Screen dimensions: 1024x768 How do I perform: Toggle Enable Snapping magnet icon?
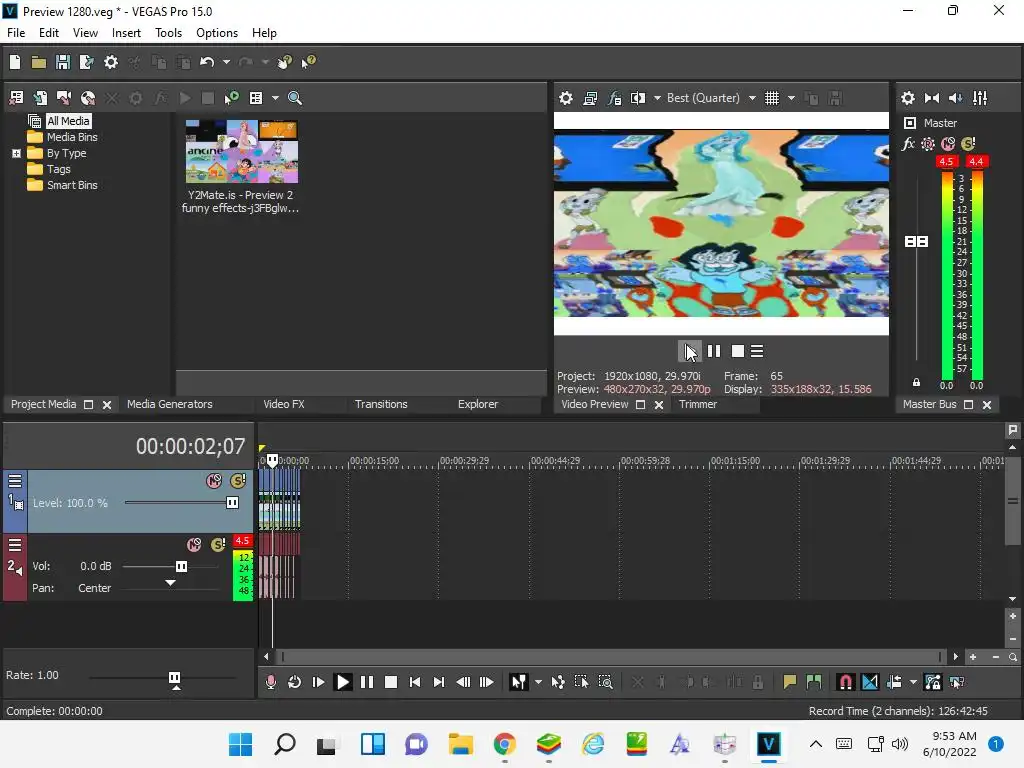[845, 682]
